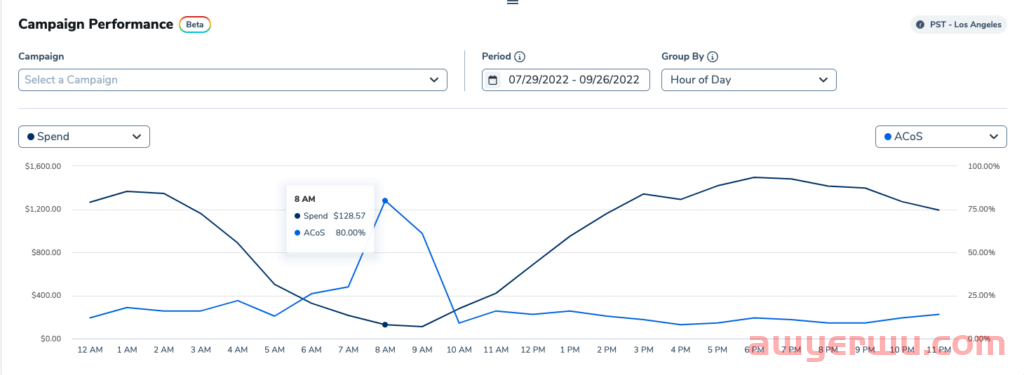
Task: Click the date range 07/29/2022 - 09/26/2022
Action: pos(573,80)
